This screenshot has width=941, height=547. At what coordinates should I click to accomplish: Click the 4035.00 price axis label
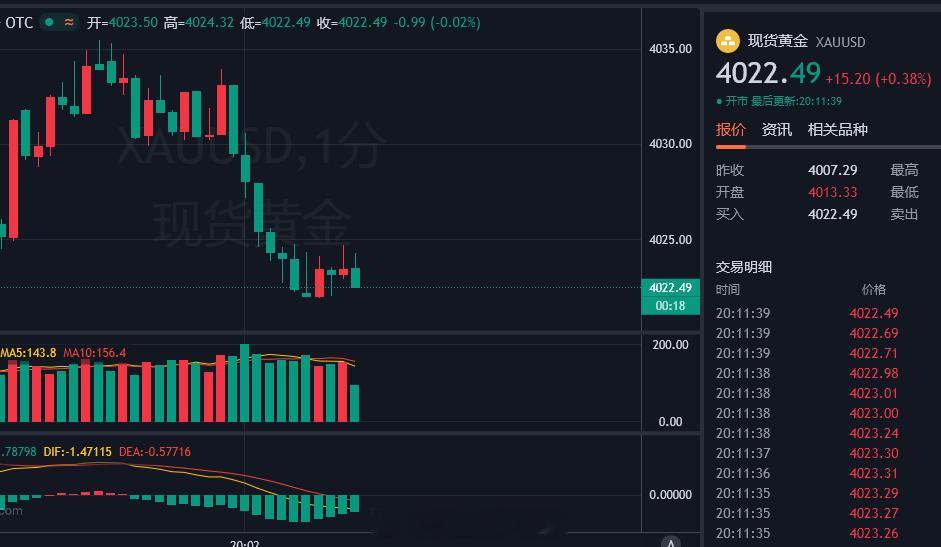(x=670, y=49)
